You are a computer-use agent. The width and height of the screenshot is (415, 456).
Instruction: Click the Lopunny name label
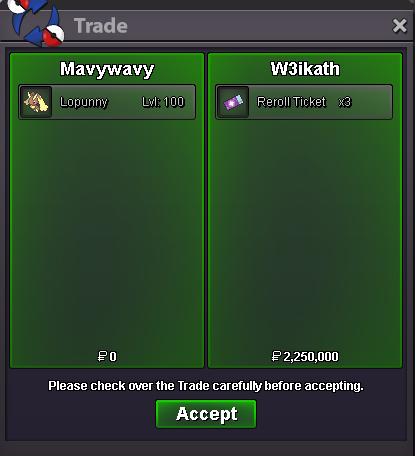click(x=84, y=102)
